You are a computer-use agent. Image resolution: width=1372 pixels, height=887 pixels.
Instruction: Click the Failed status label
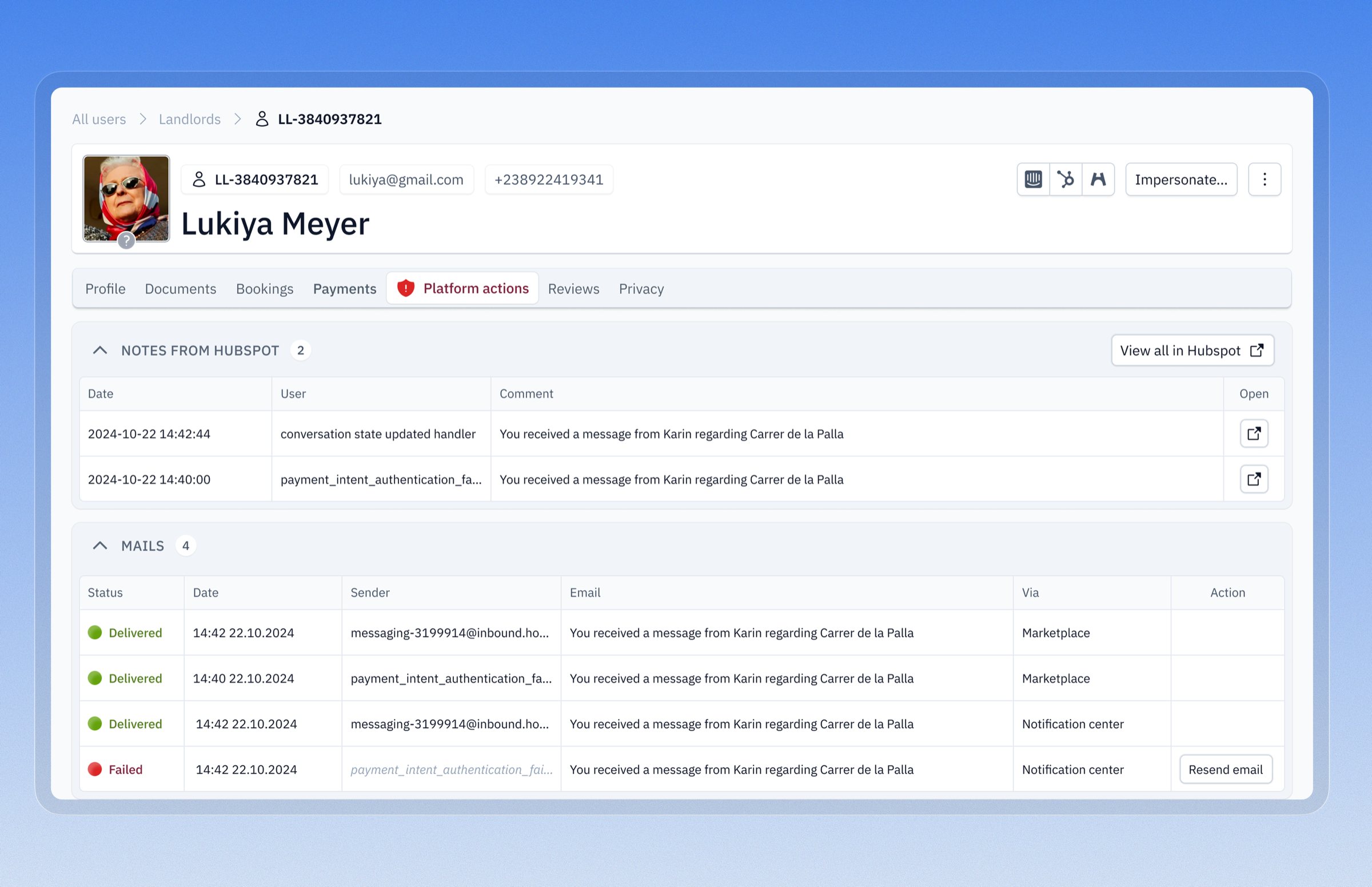126,770
